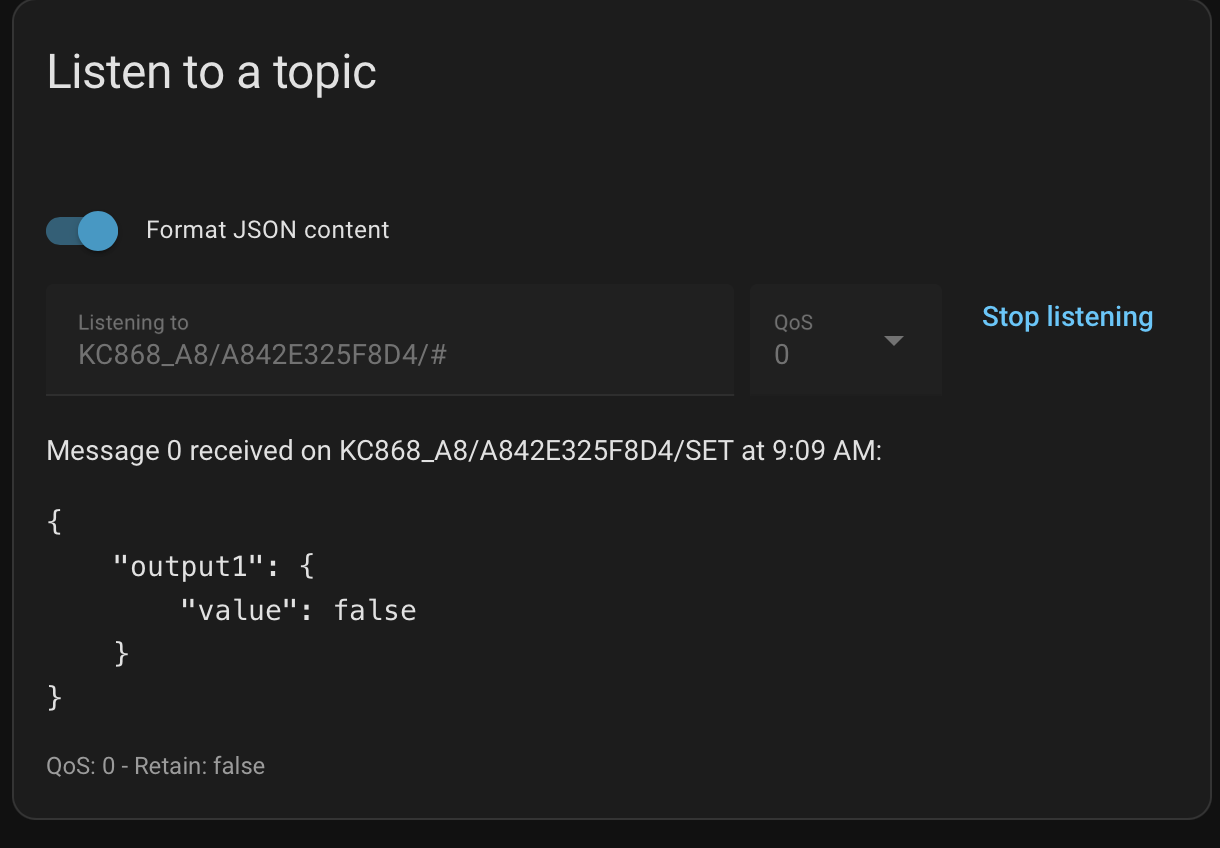Click the QoS label in the dropdown
The width and height of the screenshot is (1220, 848).
793,322
